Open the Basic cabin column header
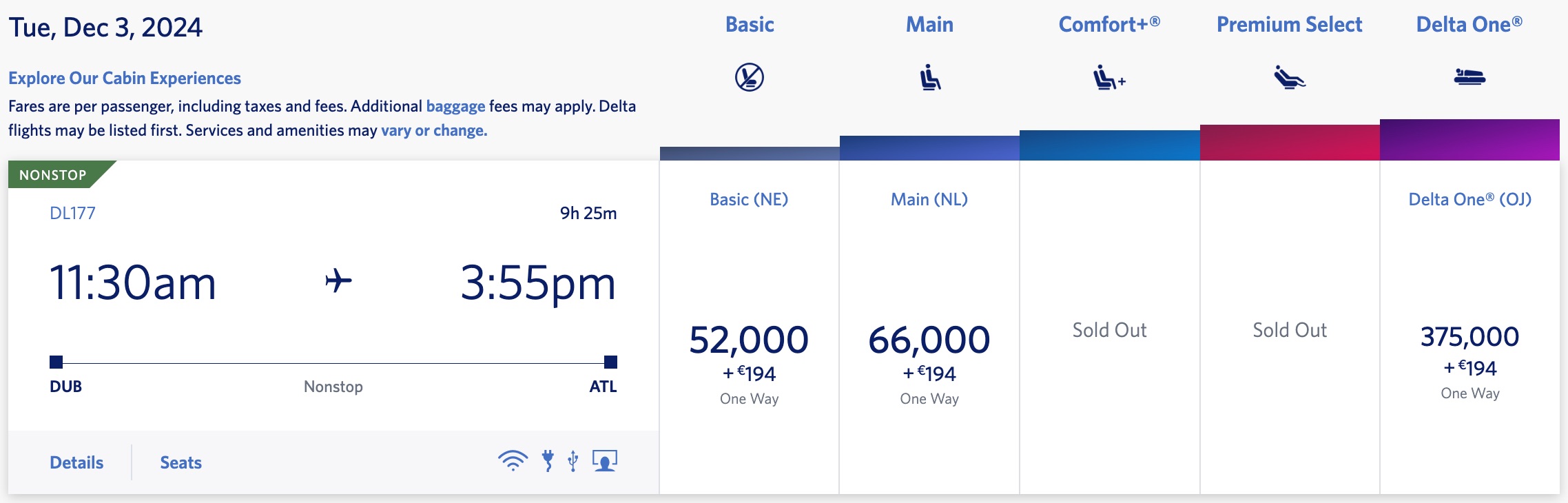 pyautogui.click(x=750, y=25)
